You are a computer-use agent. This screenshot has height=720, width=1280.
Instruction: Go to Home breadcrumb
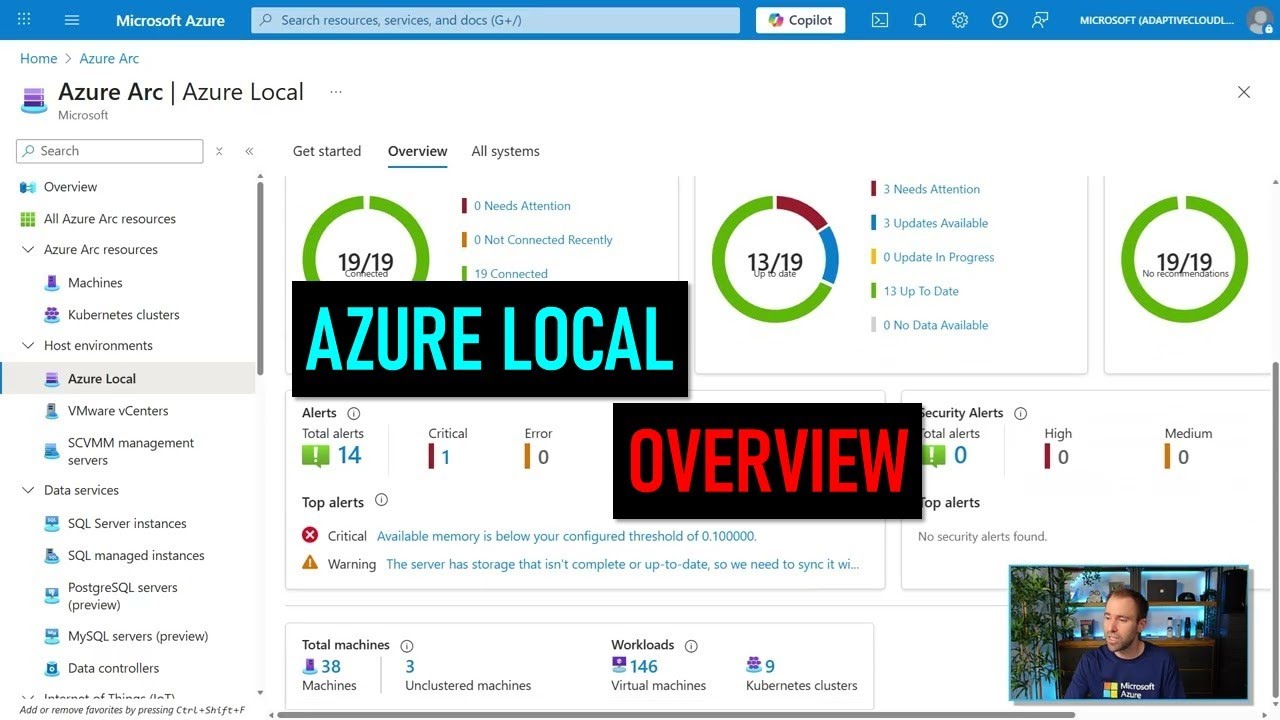click(38, 59)
